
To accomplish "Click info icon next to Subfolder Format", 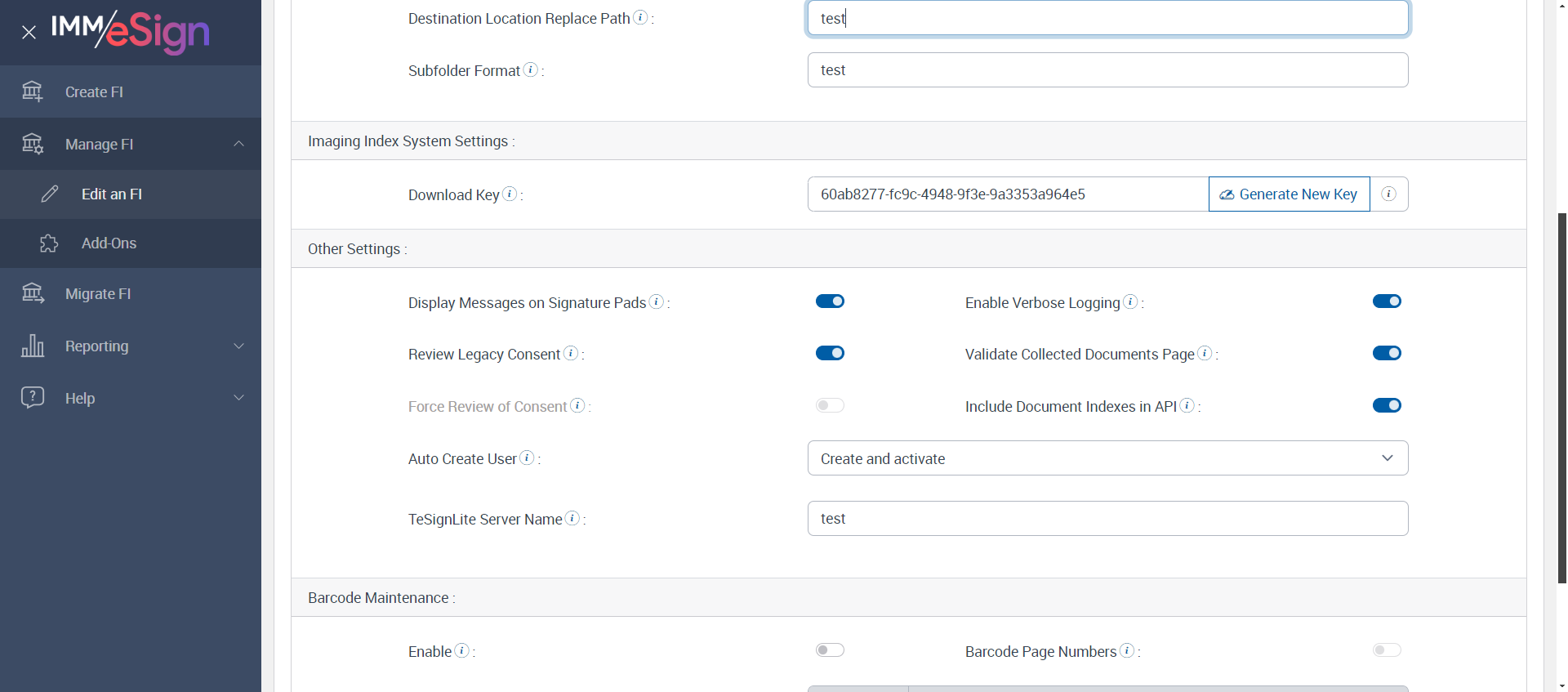I will pos(531,69).
